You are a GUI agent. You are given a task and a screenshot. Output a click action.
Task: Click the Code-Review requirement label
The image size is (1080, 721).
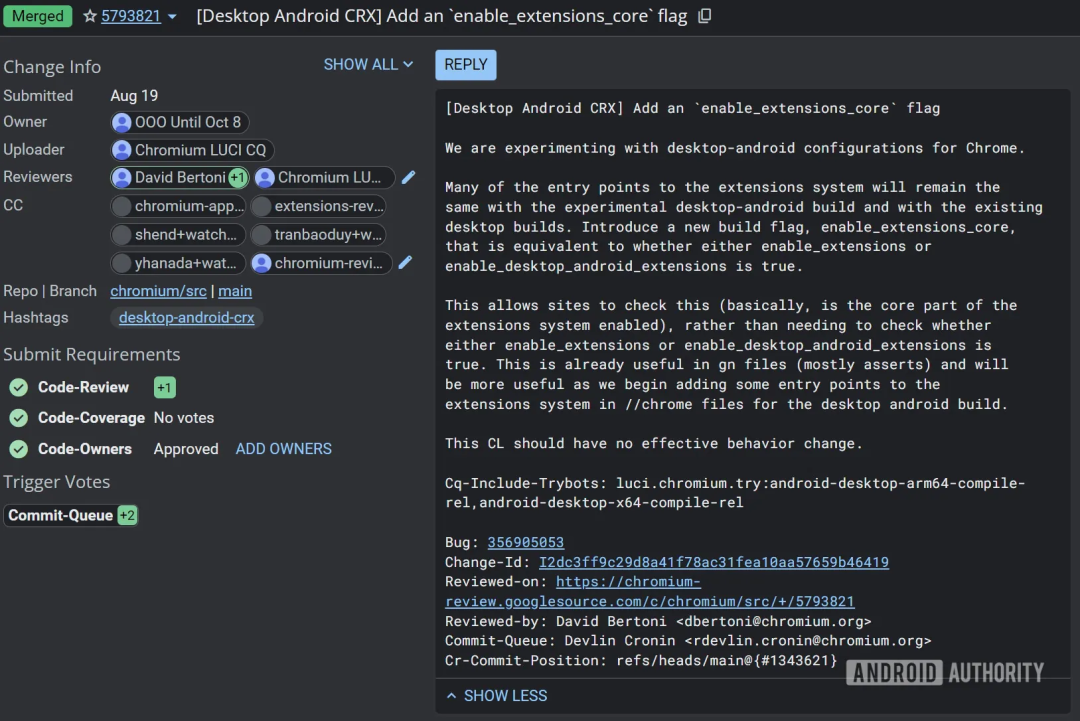(x=83, y=388)
